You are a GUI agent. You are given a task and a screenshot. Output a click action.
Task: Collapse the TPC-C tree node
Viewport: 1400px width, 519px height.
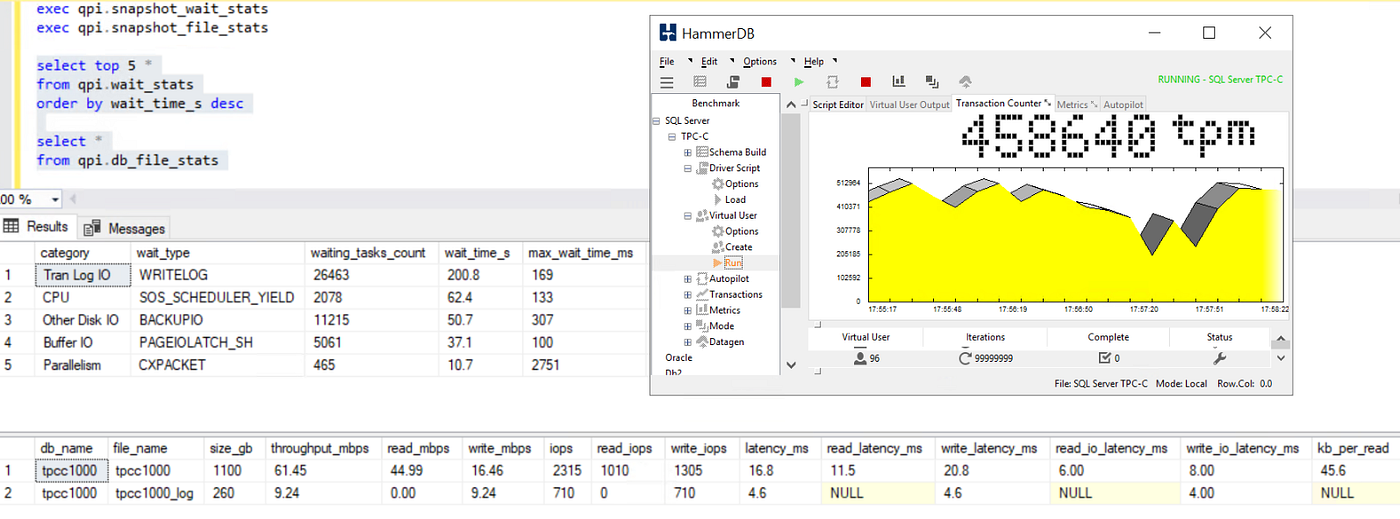(673, 137)
